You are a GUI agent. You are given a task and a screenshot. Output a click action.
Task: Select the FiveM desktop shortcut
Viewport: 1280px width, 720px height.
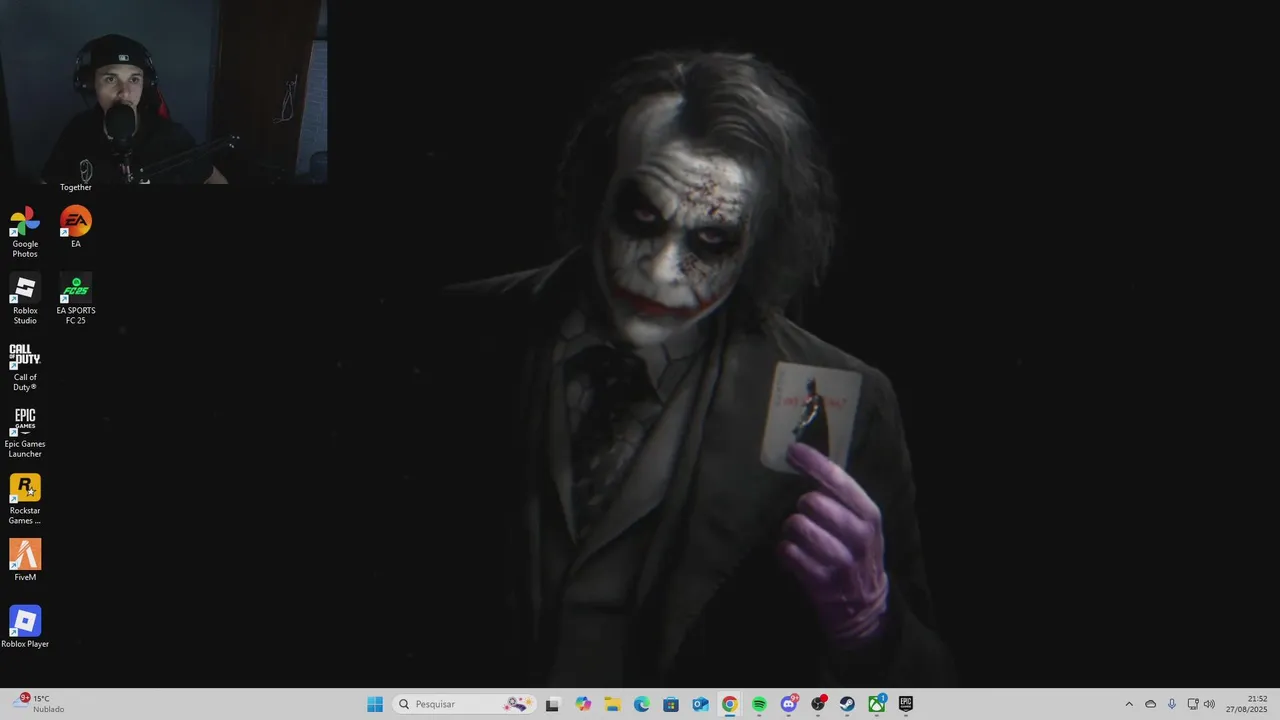click(x=25, y=561)
